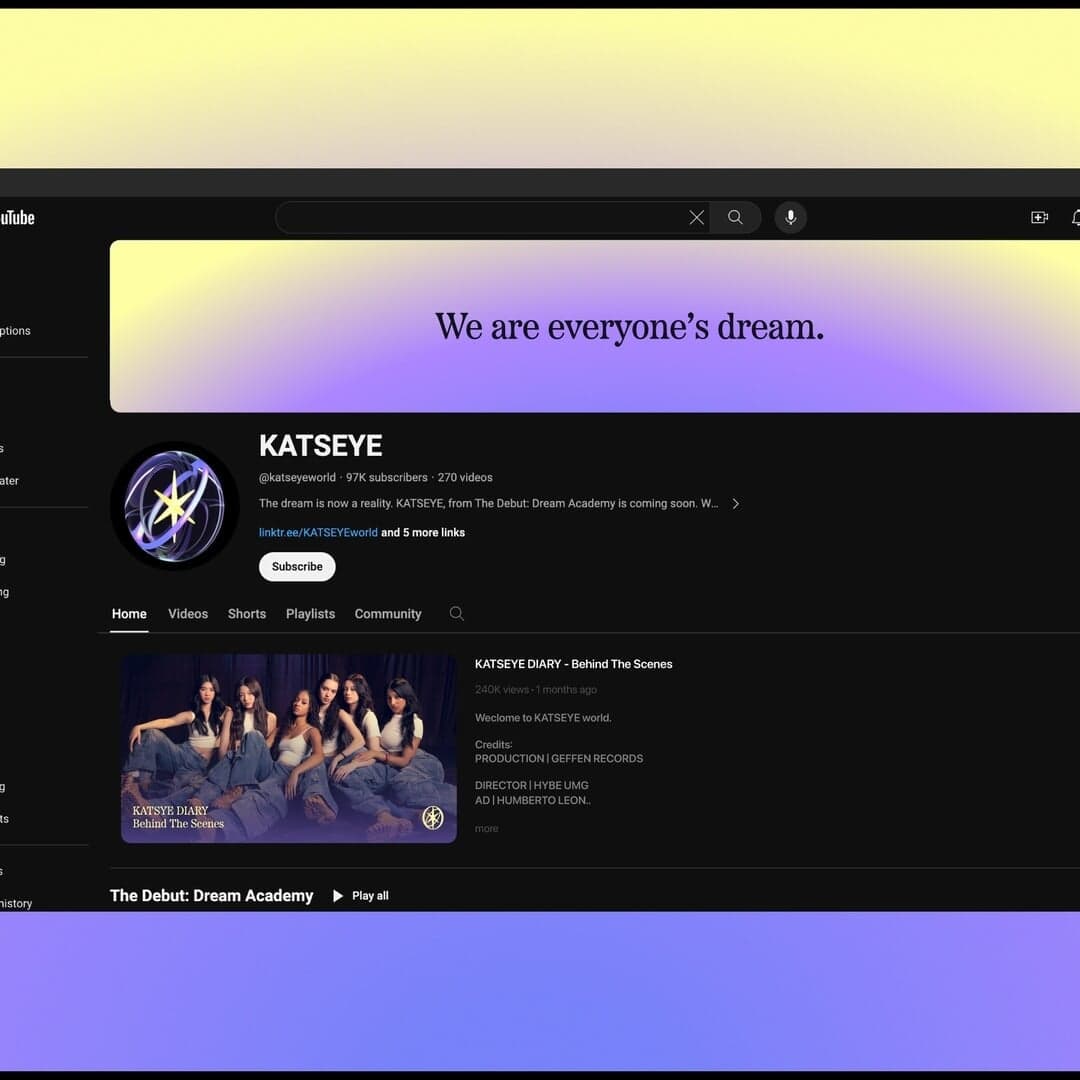Click 'and 5 more links'
Image resolution: width=1080 pixels, height=1080 pixels.
(x=422, y=532)
